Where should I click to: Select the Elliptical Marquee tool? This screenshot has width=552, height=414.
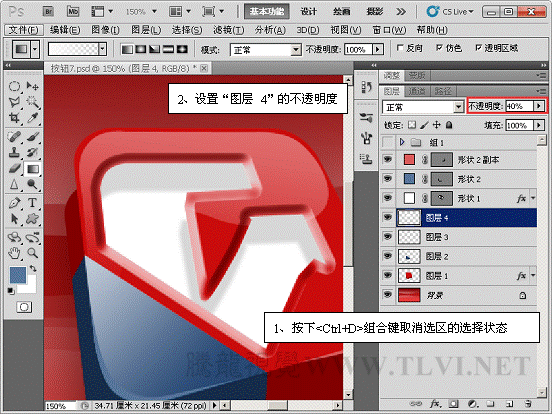tap(14, 86)
